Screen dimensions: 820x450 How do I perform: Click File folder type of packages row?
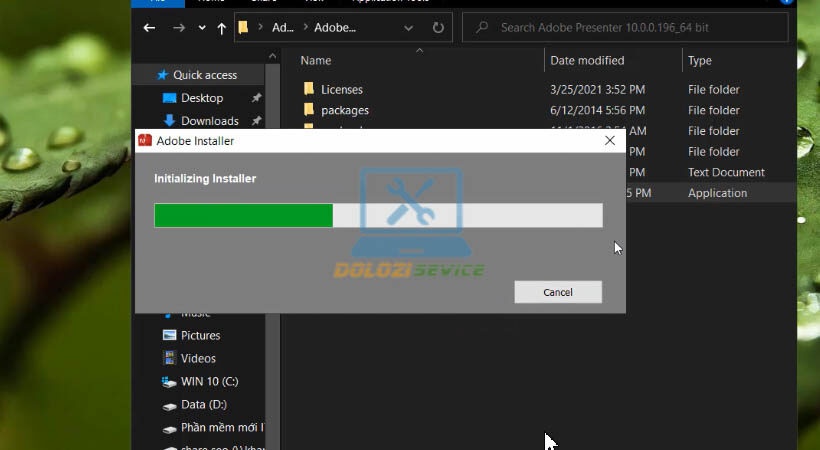pos(713,110)
